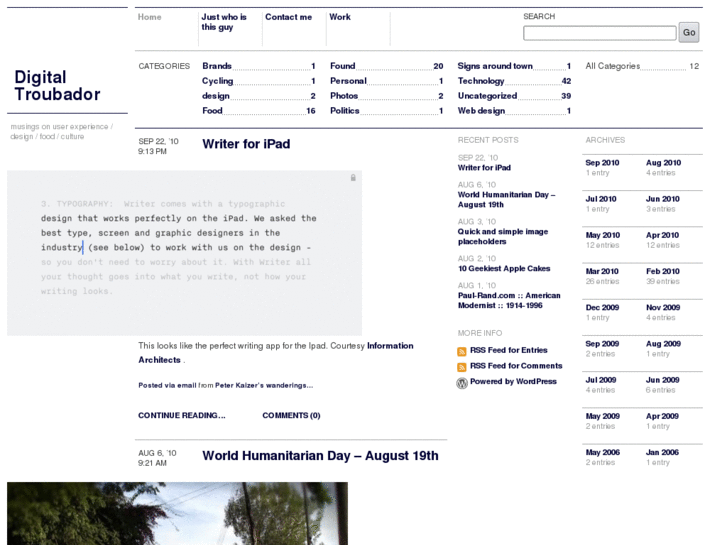Click the RSS icon for Comments feed
The image size is (727, 545).
pos(461,367)
